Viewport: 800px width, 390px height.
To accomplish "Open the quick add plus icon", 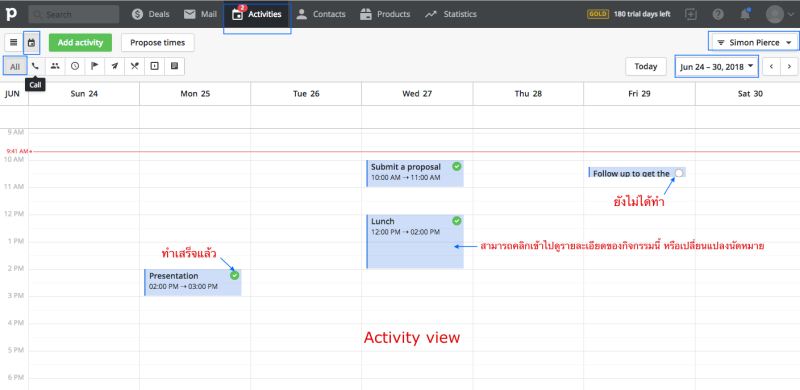I will 691,14.
